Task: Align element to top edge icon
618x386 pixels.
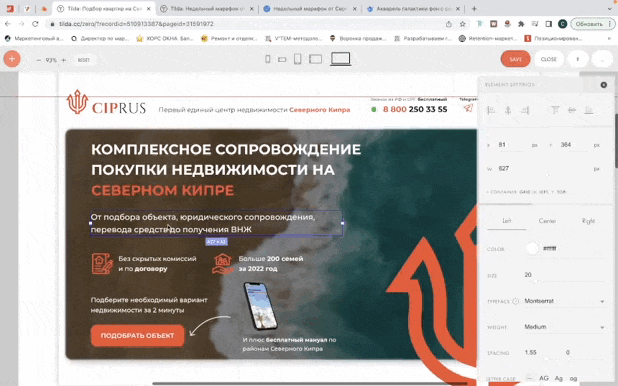Action: tap(555, 110)
